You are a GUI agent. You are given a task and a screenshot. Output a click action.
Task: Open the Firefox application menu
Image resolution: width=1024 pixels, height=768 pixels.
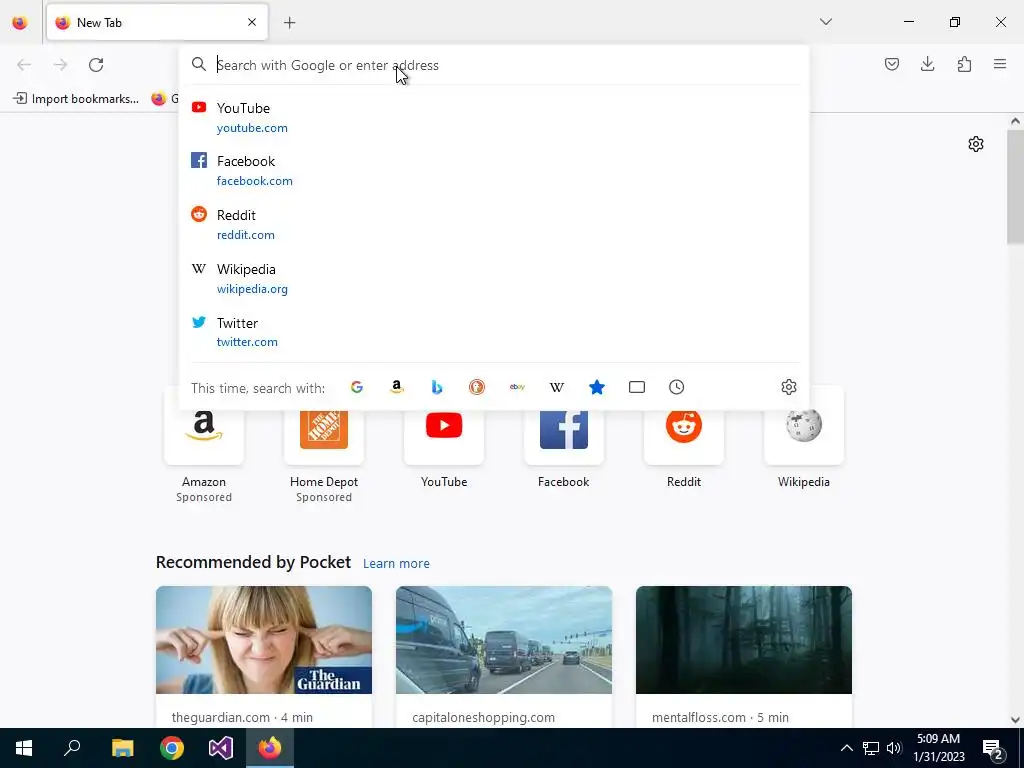click(x=1000, y=64)
